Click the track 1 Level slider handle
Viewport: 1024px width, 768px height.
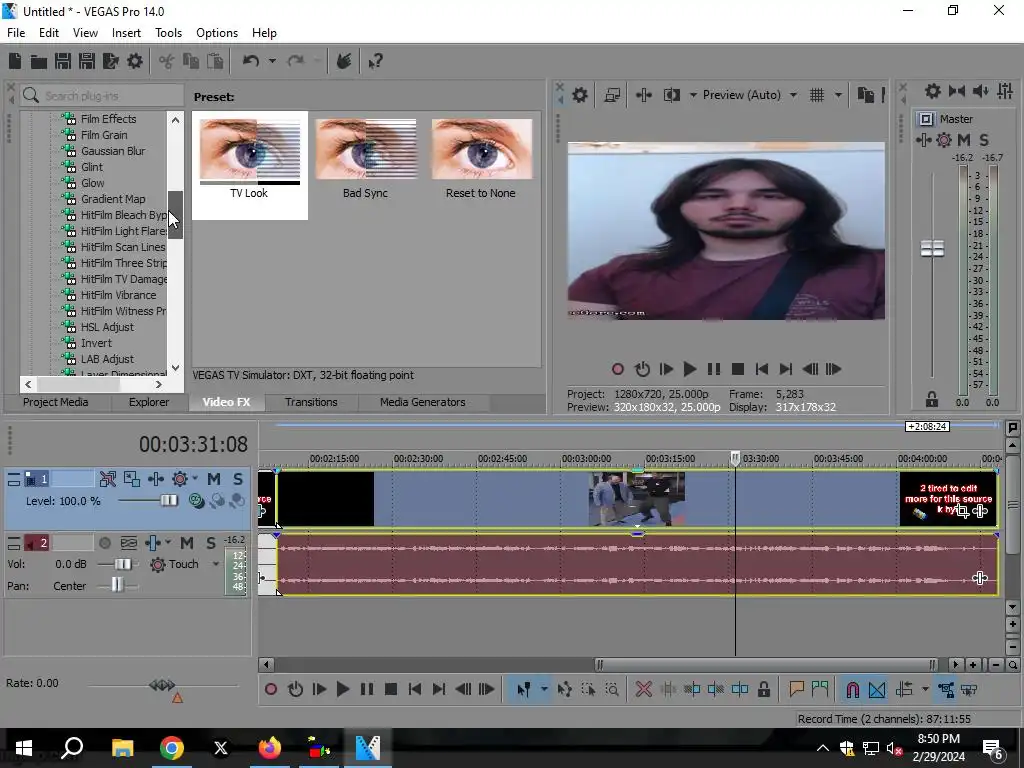pos(168,501)
